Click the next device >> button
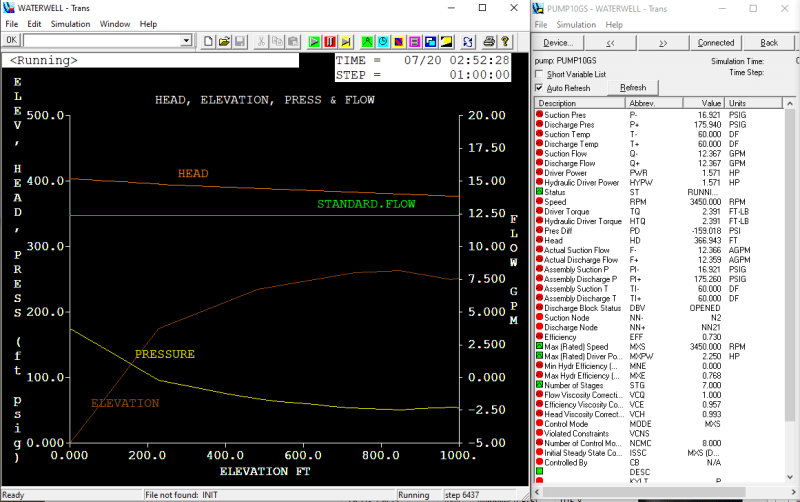800x502 pixels. [x=663, y=43]
